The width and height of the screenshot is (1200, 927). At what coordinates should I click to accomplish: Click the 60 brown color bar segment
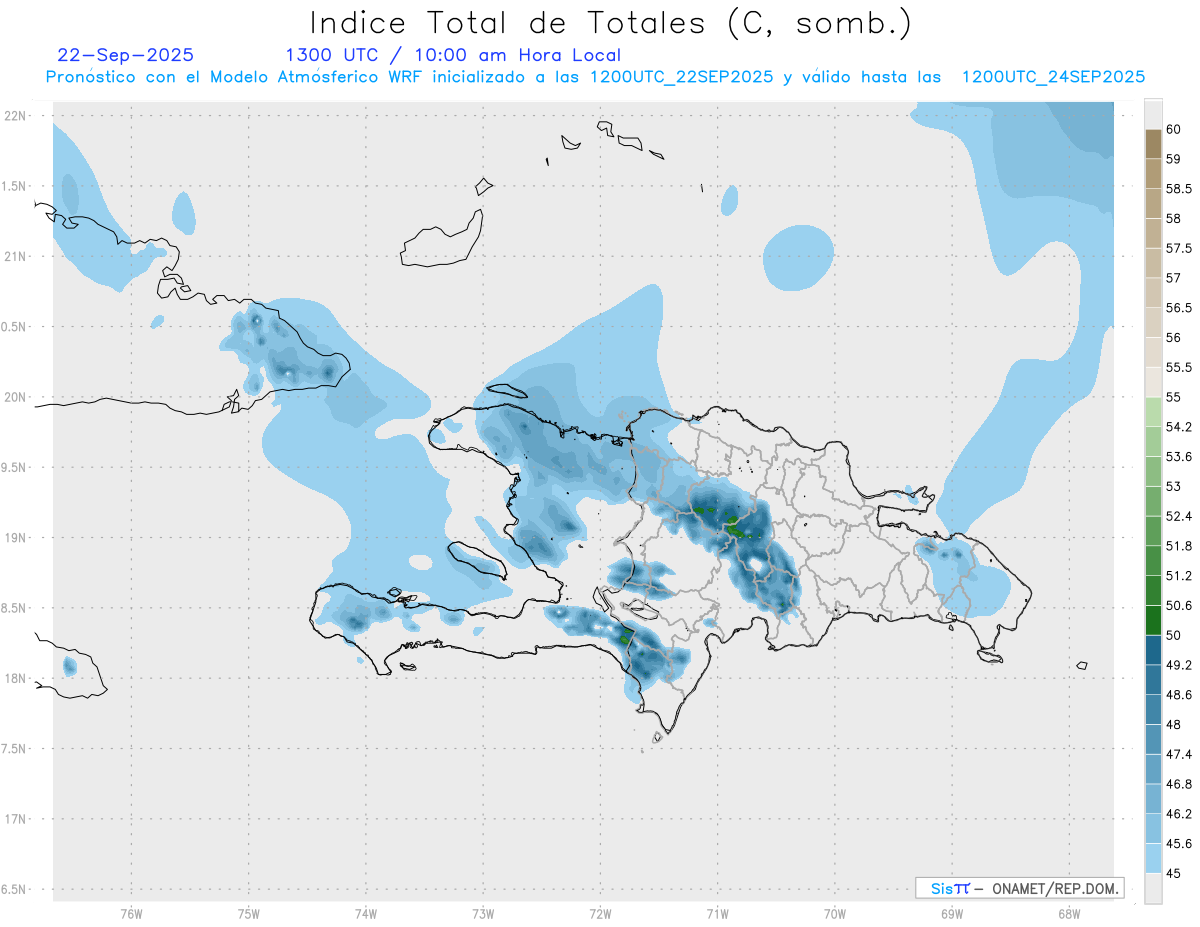pyautogui.click(x=1152, y=143)
